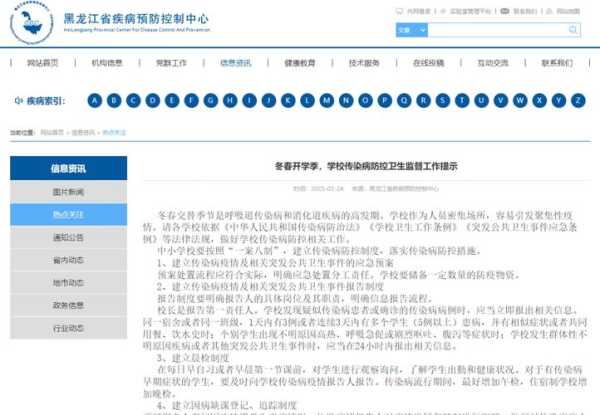Open disease index letter W

point(520,101)
